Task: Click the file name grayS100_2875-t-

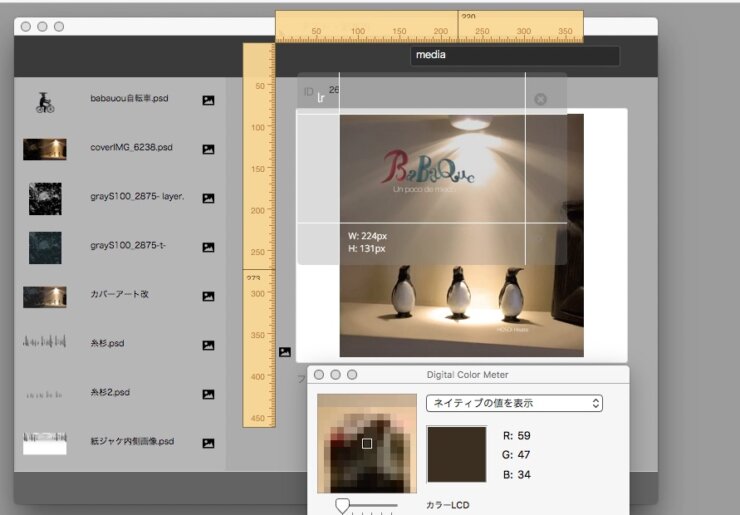Action: tap(128, 245)
